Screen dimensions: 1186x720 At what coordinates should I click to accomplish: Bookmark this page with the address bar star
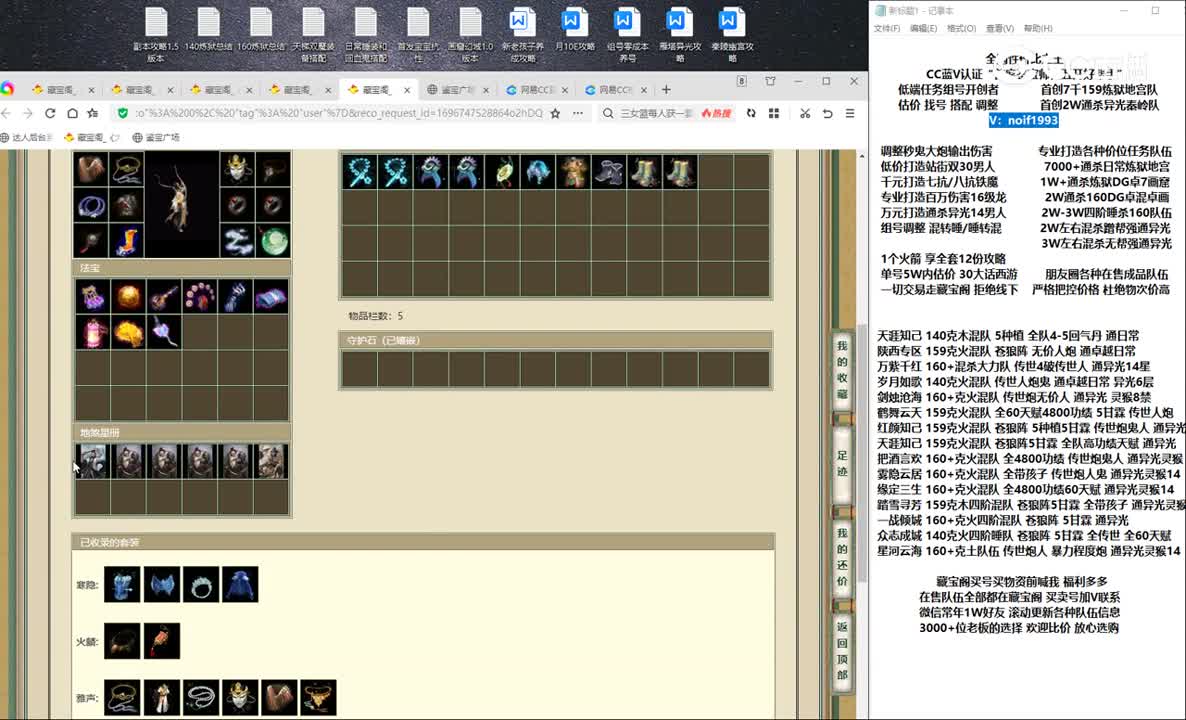pos(555,113)
